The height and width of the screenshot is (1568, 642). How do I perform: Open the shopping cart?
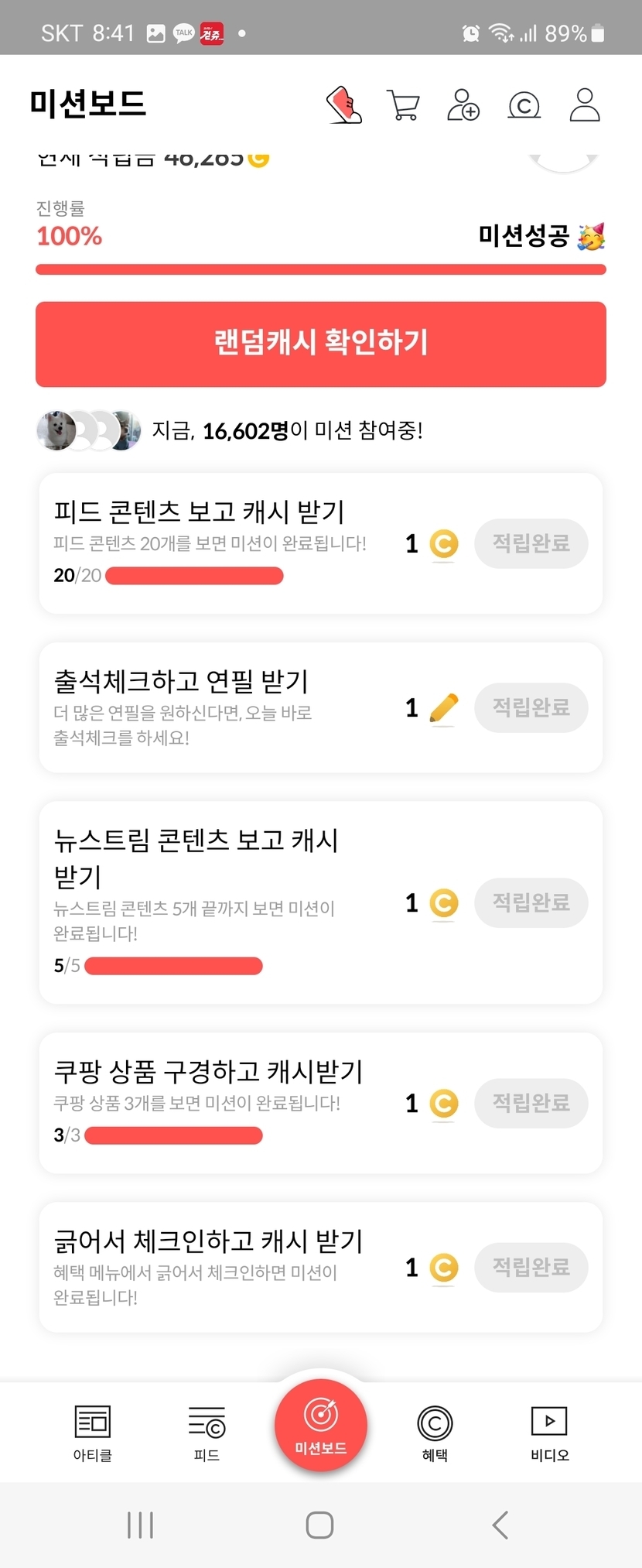point(403,105)
